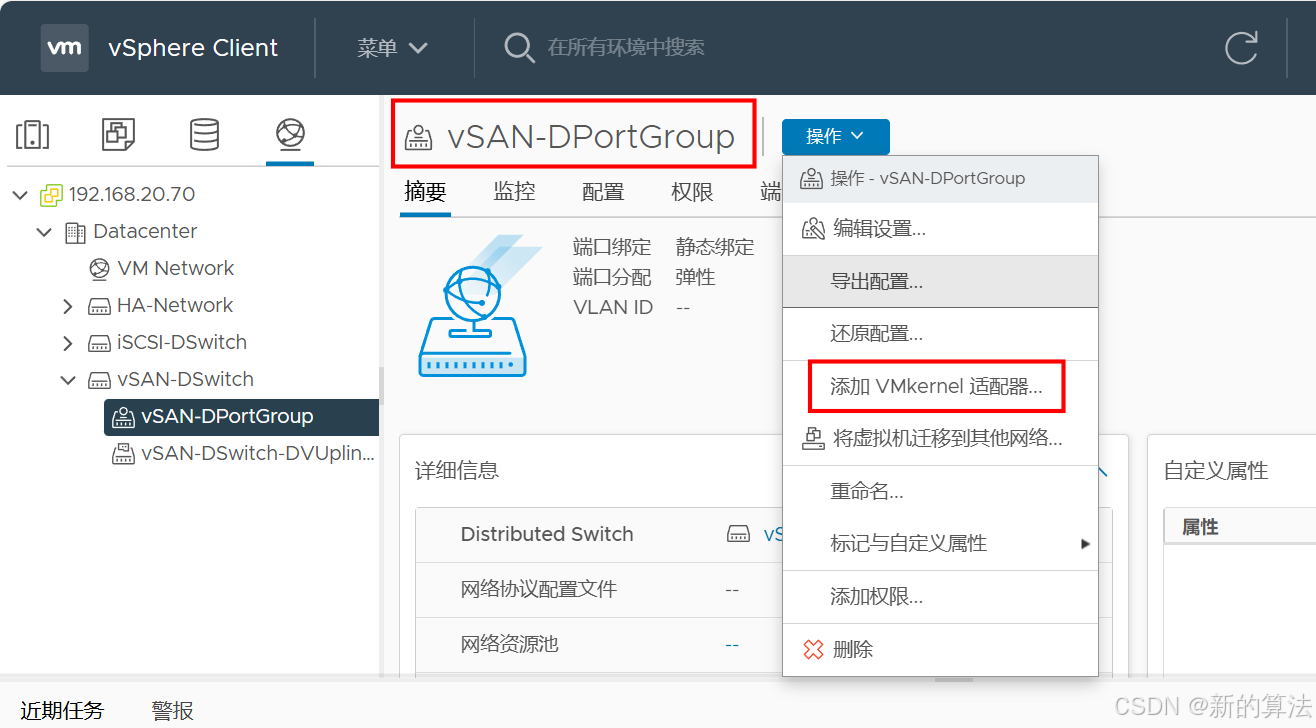Click the 网络资源池 row label
This screenshot has width=1316, height=728.
[x=509, y=644]
